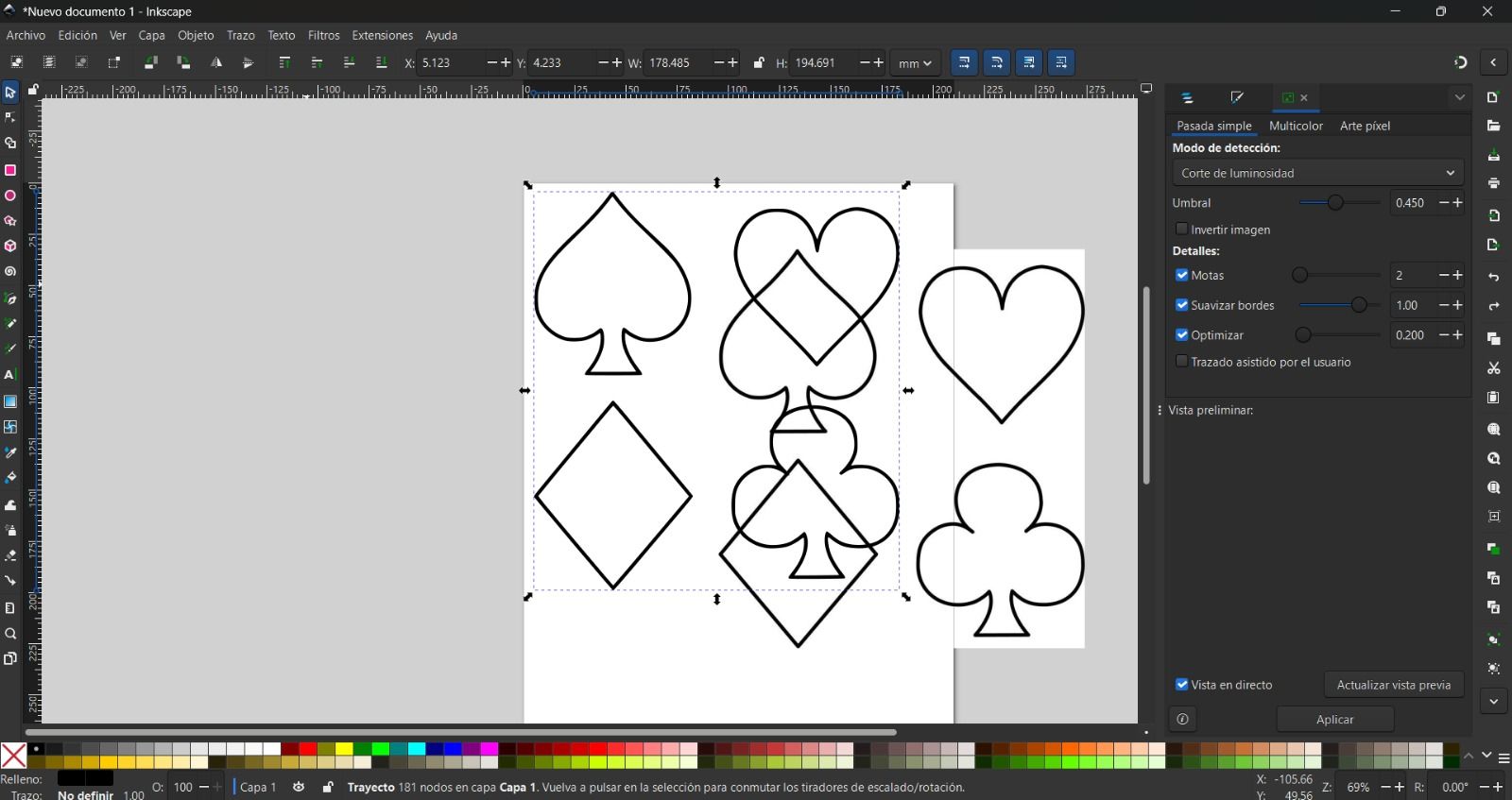Screen dimensions: 1512x800
Task: Adjust the Suavizar bordes slider handle
Action: click(x=1359, y=305)
